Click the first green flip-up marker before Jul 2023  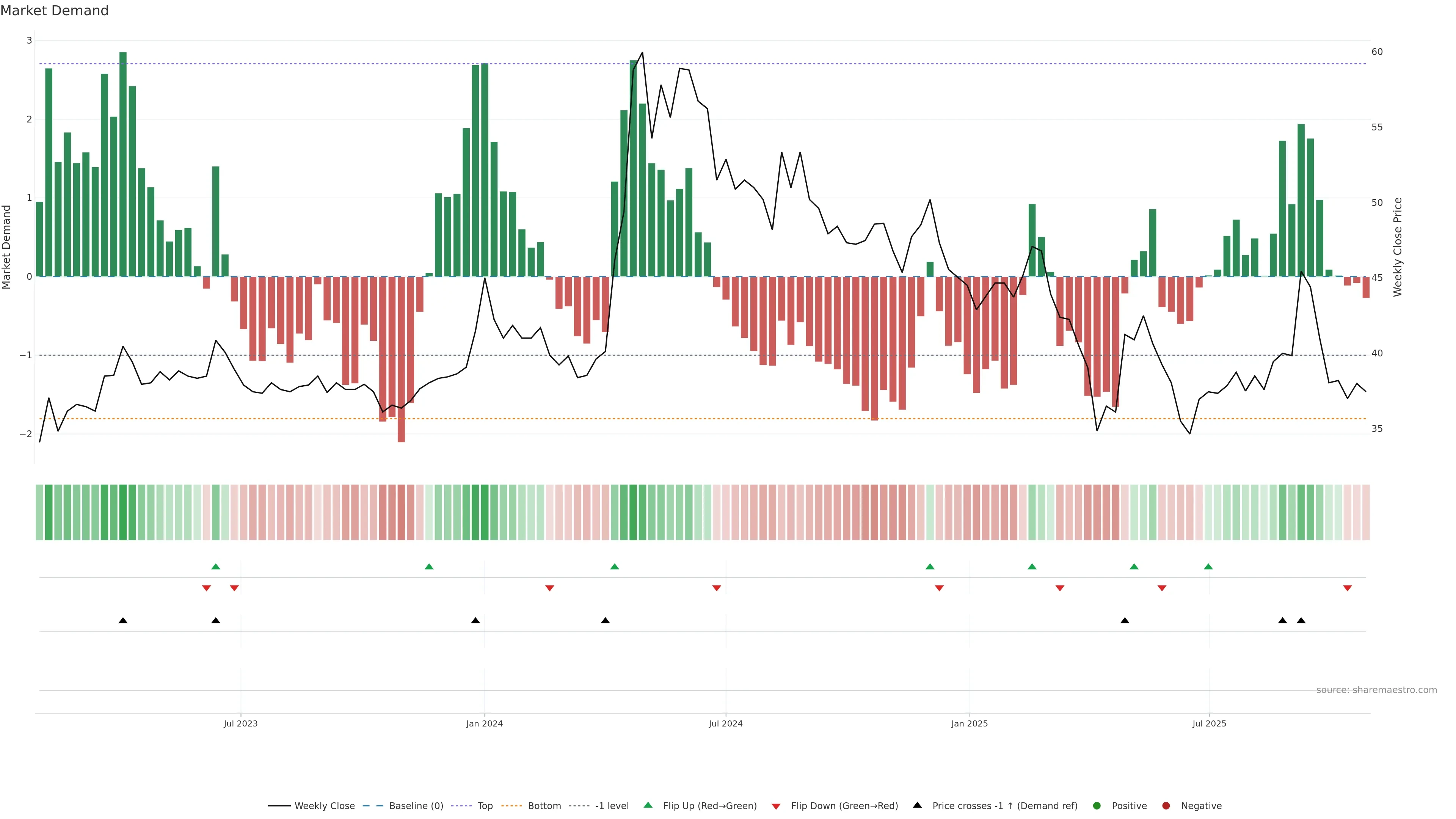[x=215, y=566]
